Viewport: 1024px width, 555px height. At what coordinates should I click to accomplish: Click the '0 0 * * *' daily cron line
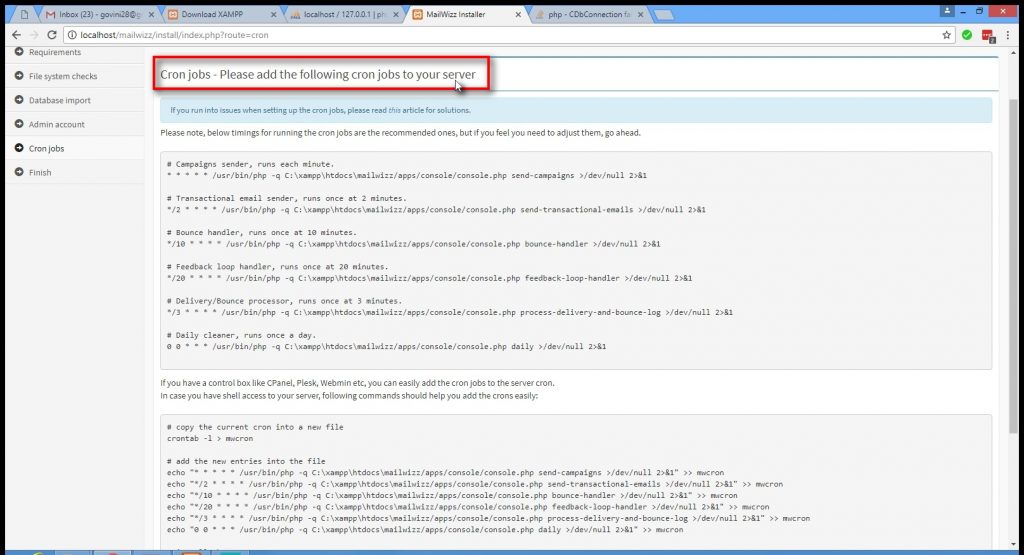click(x=387, y=347)
